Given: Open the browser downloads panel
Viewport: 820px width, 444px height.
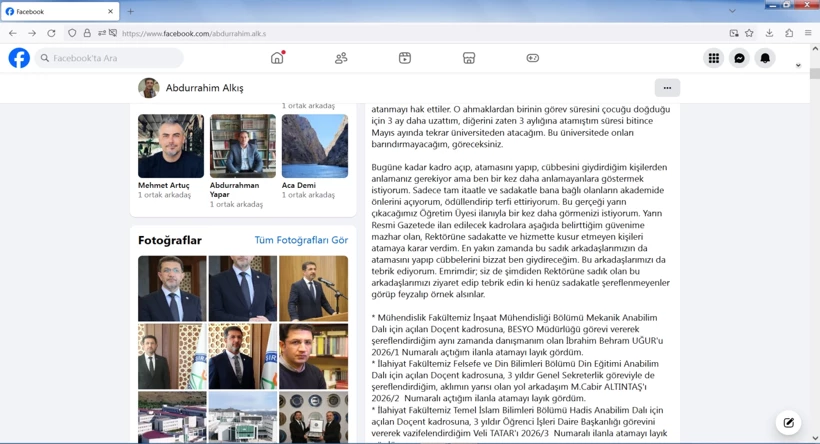Looking at the screenshot, I should (769, 33).
